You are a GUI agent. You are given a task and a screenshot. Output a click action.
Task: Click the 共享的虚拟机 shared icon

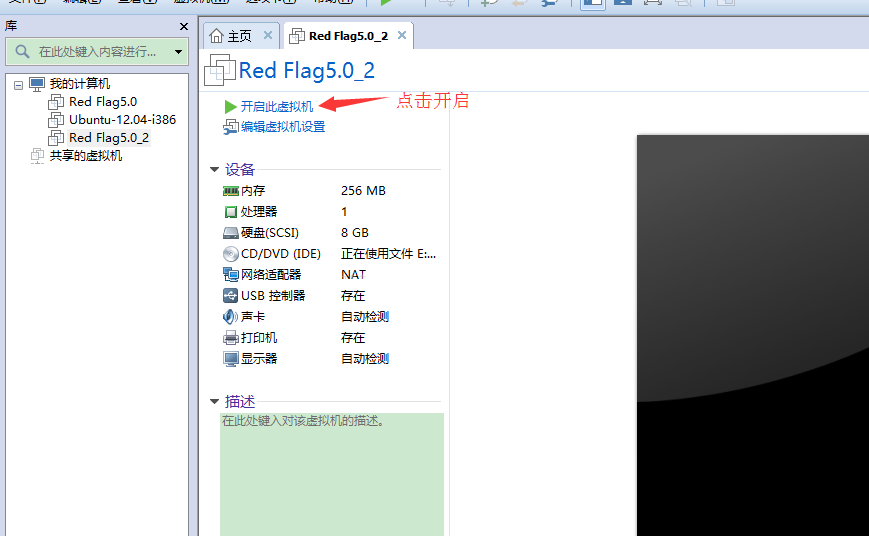click(37, 156)
